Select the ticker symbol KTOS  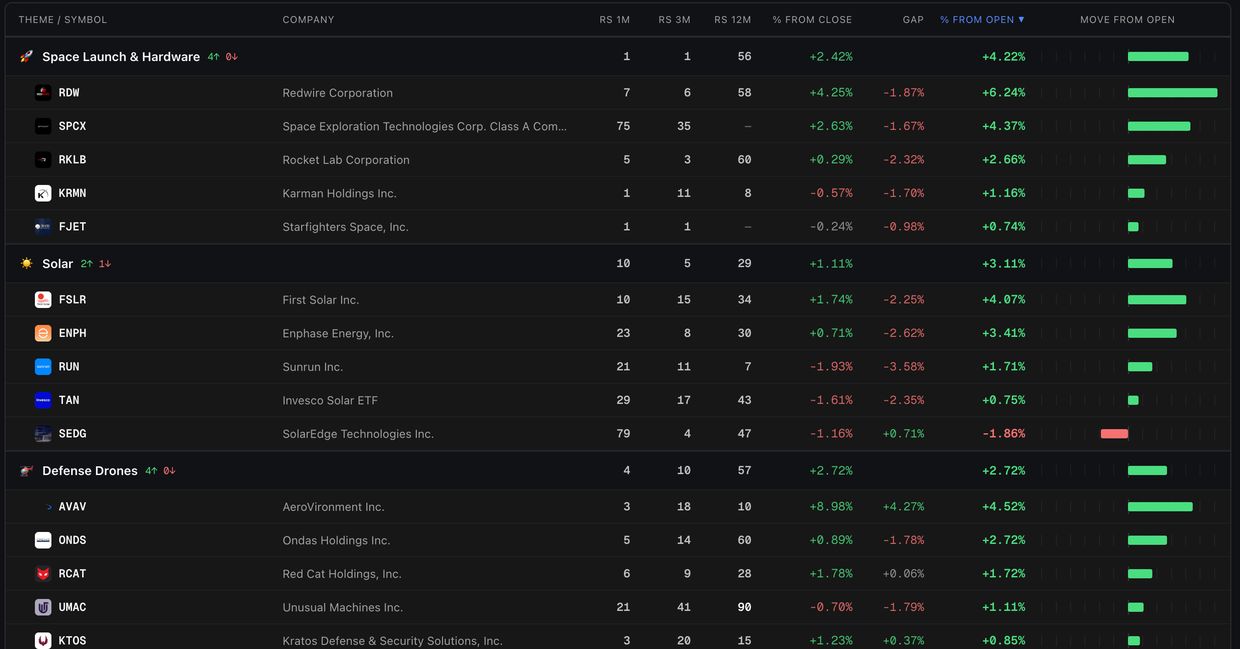pyautogui.click(x=73, y=641)
